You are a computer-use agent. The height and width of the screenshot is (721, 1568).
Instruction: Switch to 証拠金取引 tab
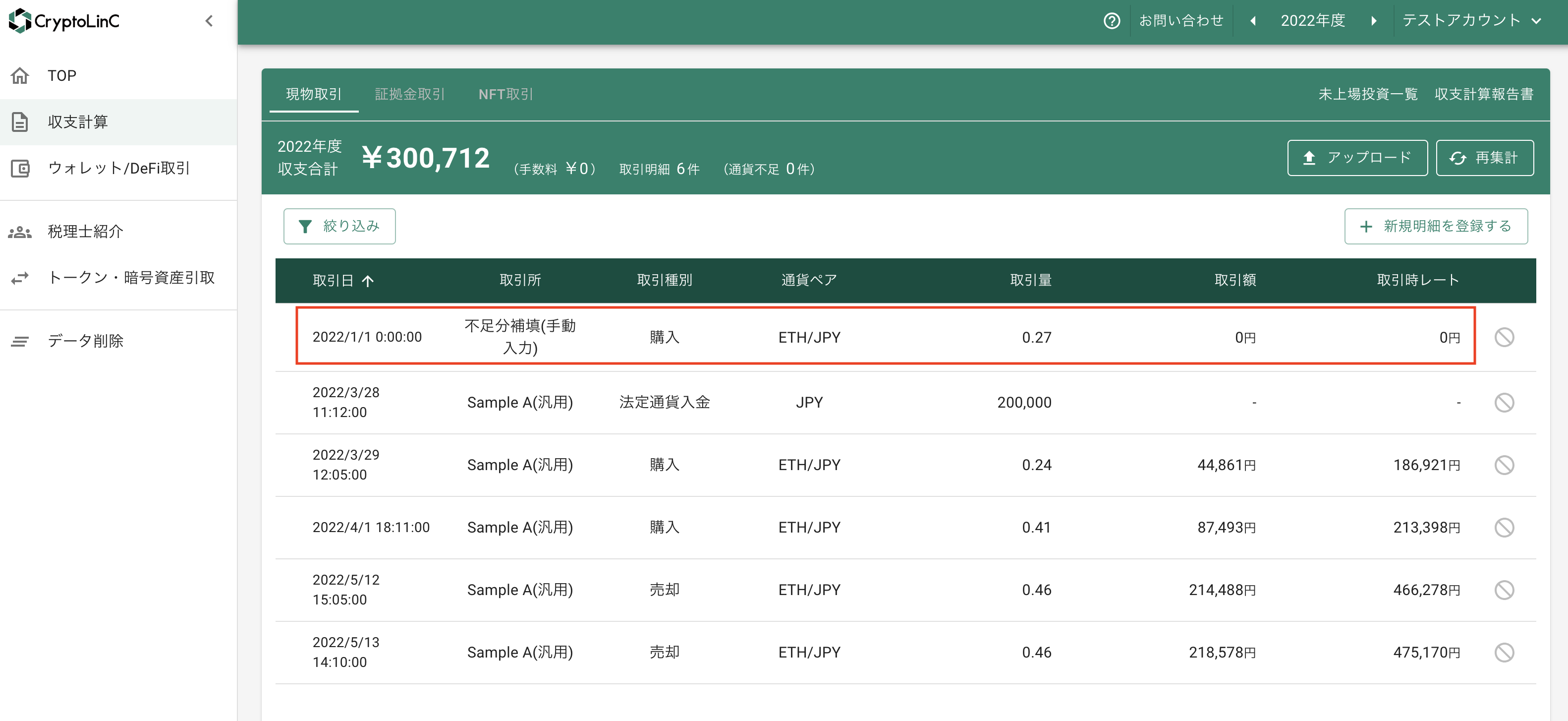click(410, 94)
